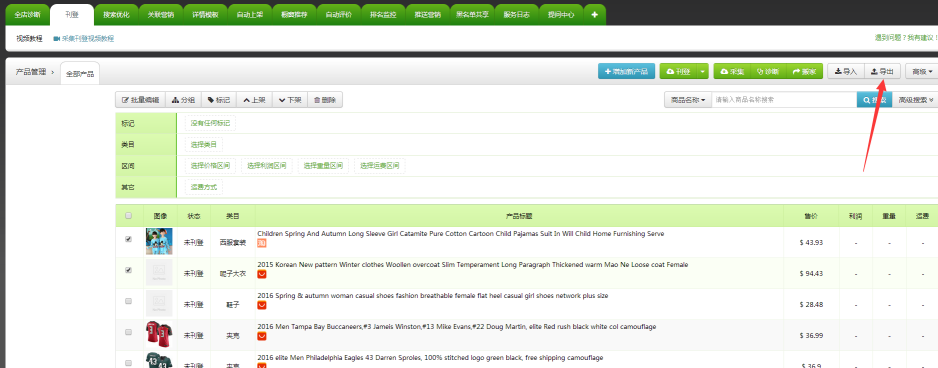
Task: Open the 采集刊登视频教程 video tutorial link
Action: (84, 38)
